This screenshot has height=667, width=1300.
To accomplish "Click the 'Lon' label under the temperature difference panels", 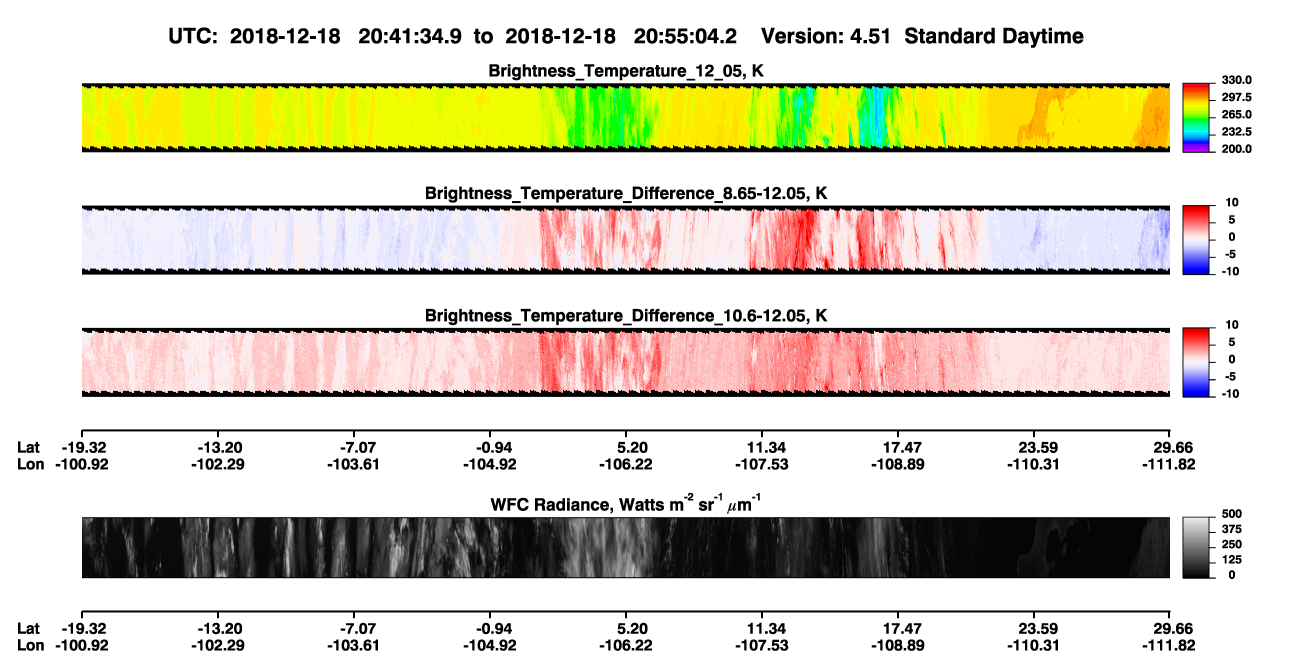I will tap(31, 464).
